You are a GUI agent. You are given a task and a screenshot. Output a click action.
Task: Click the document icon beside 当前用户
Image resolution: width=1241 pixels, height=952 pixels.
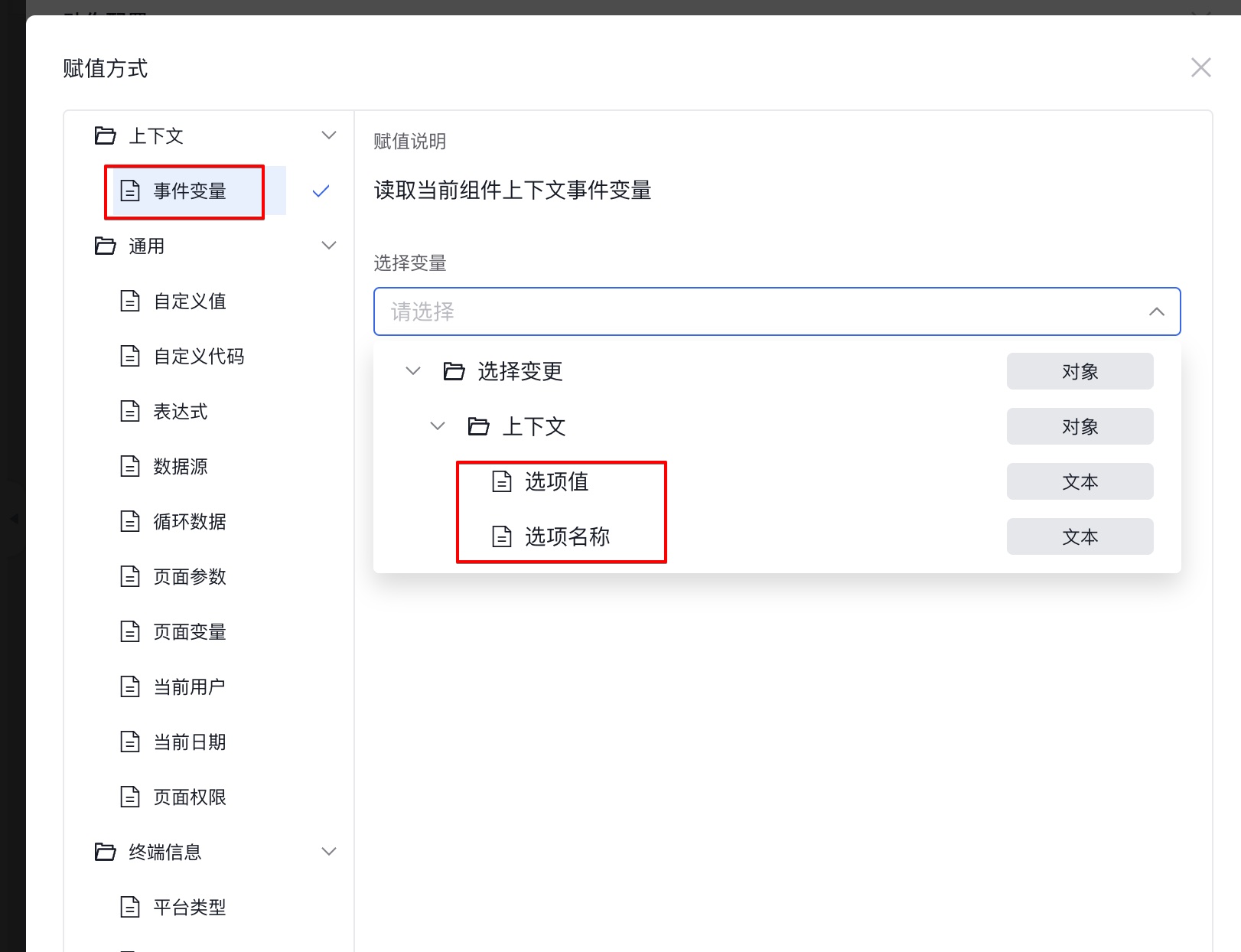coord(130,686)
